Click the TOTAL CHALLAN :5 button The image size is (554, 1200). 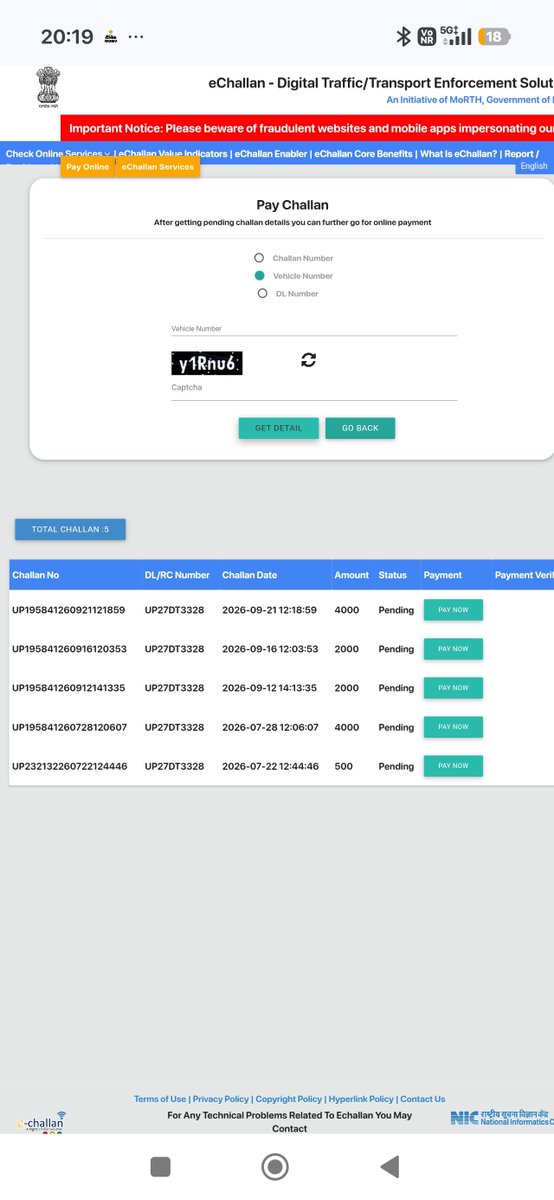(x=70, y=529)
